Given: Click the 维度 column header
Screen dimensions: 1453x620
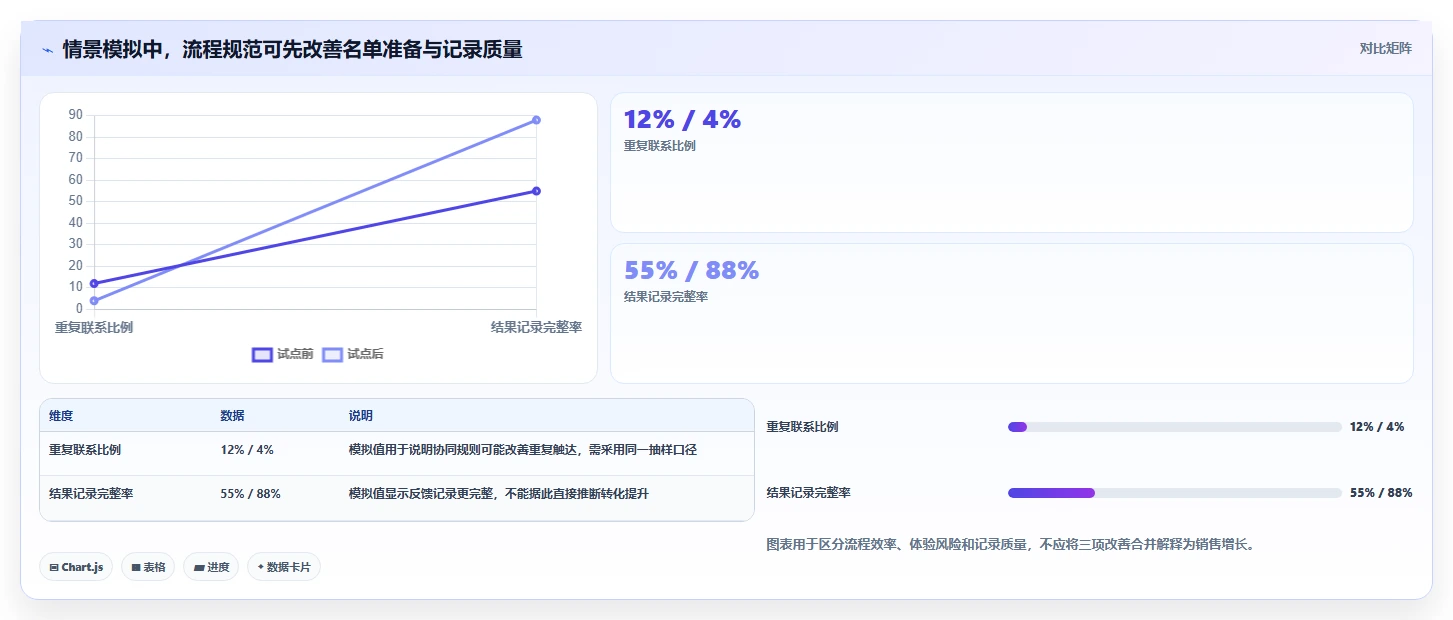Looking at the screenshot, I should click(x=61, y=416).
